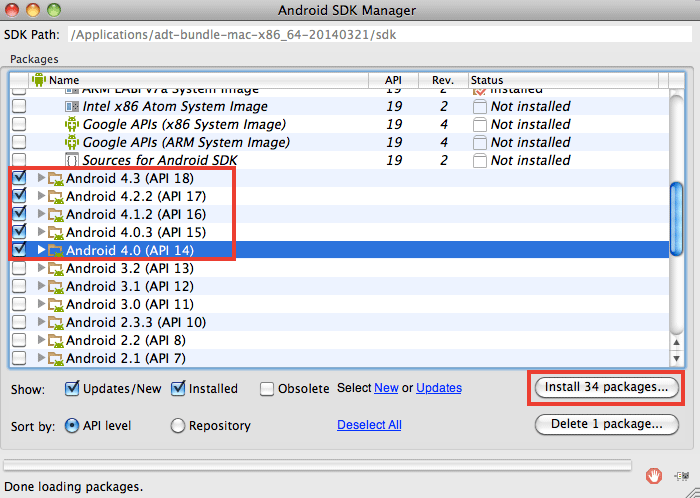Click the Android 4.2.2 folder icon
Screen dimensions: 700x498
(x=56, y=197)
